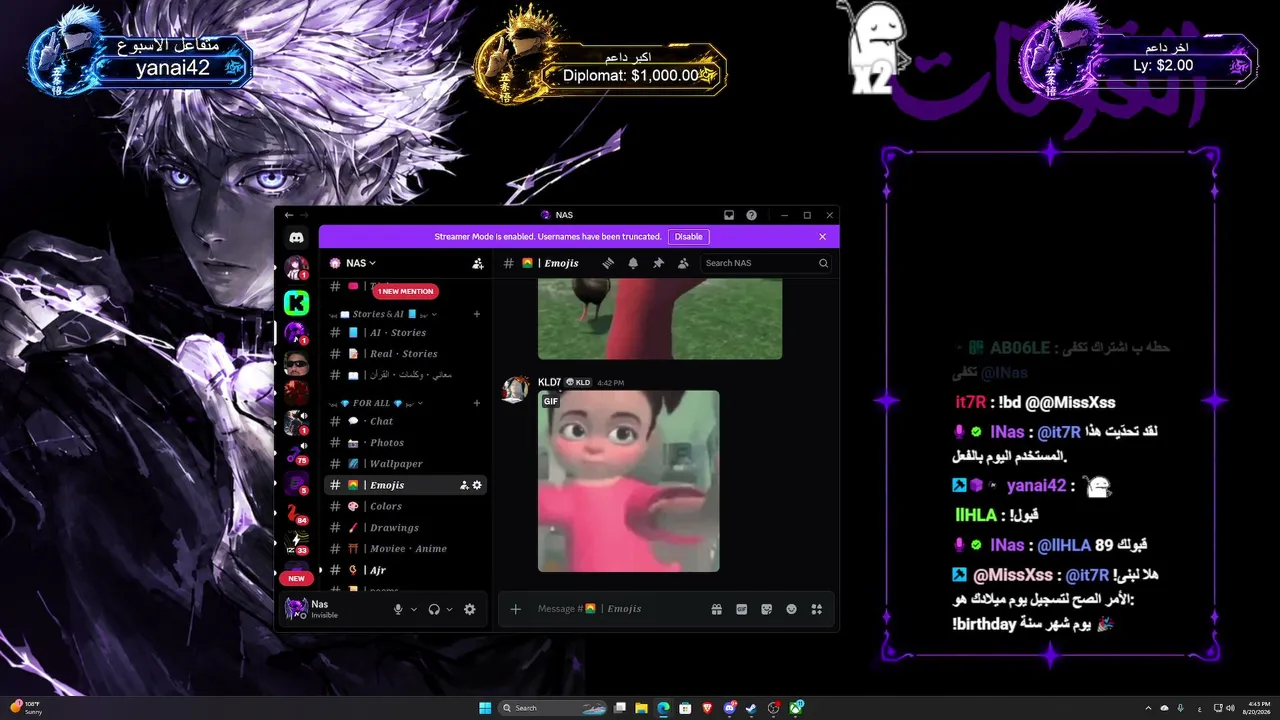Image resolution: width=1280 pixels, height=720 pixels.
Task: Open the server with 75 unread badge
Action: click(296, 453)
